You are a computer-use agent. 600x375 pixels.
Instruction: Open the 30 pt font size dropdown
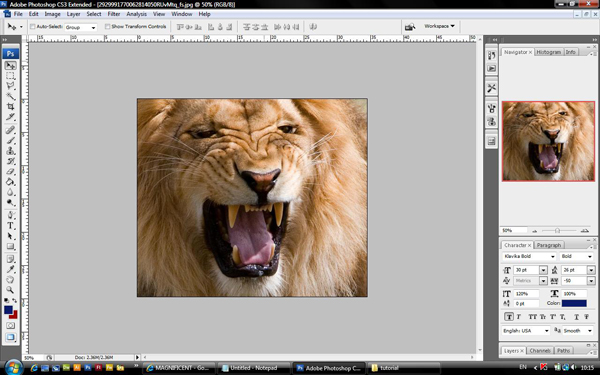[543, 270]
